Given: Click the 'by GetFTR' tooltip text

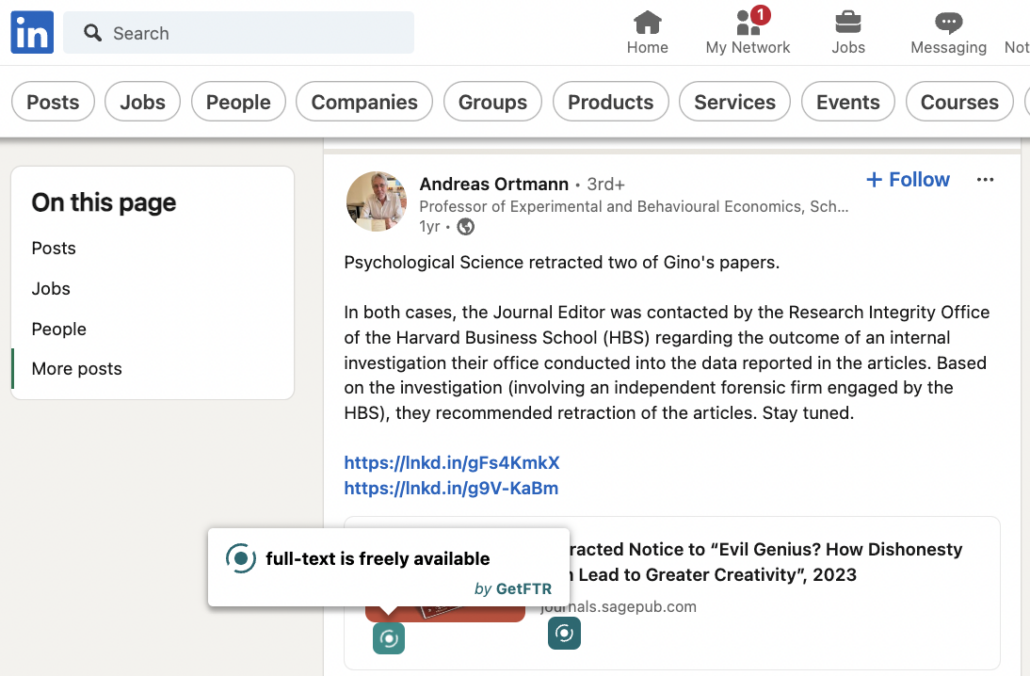Looking at the screenshot, I should 513,589.
